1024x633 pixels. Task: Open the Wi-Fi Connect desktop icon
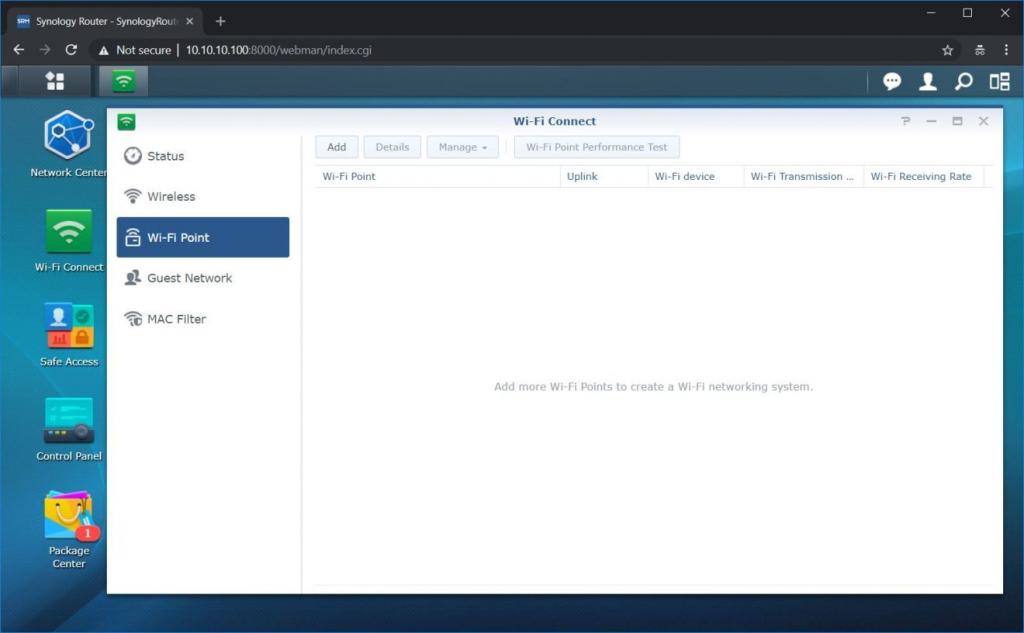tap(69, 240)
